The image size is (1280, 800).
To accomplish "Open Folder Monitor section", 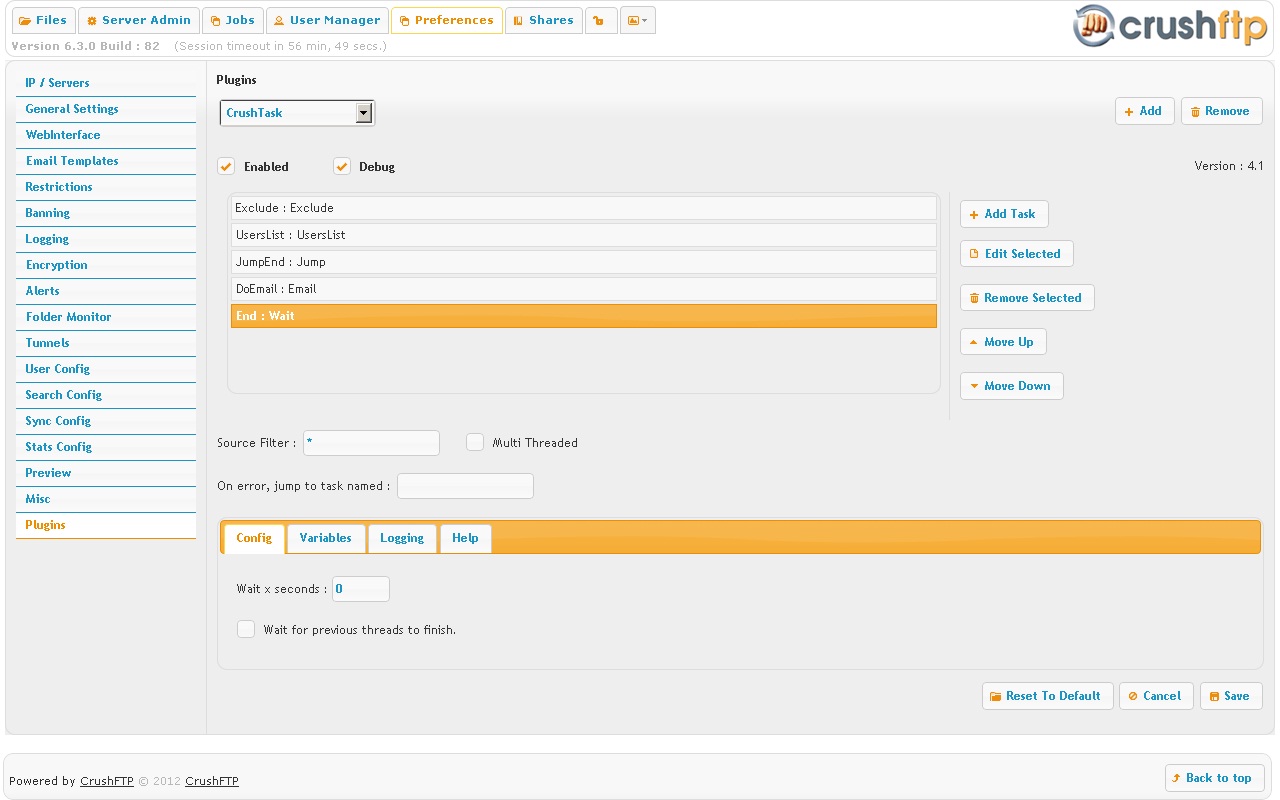I will coord(106,317).
